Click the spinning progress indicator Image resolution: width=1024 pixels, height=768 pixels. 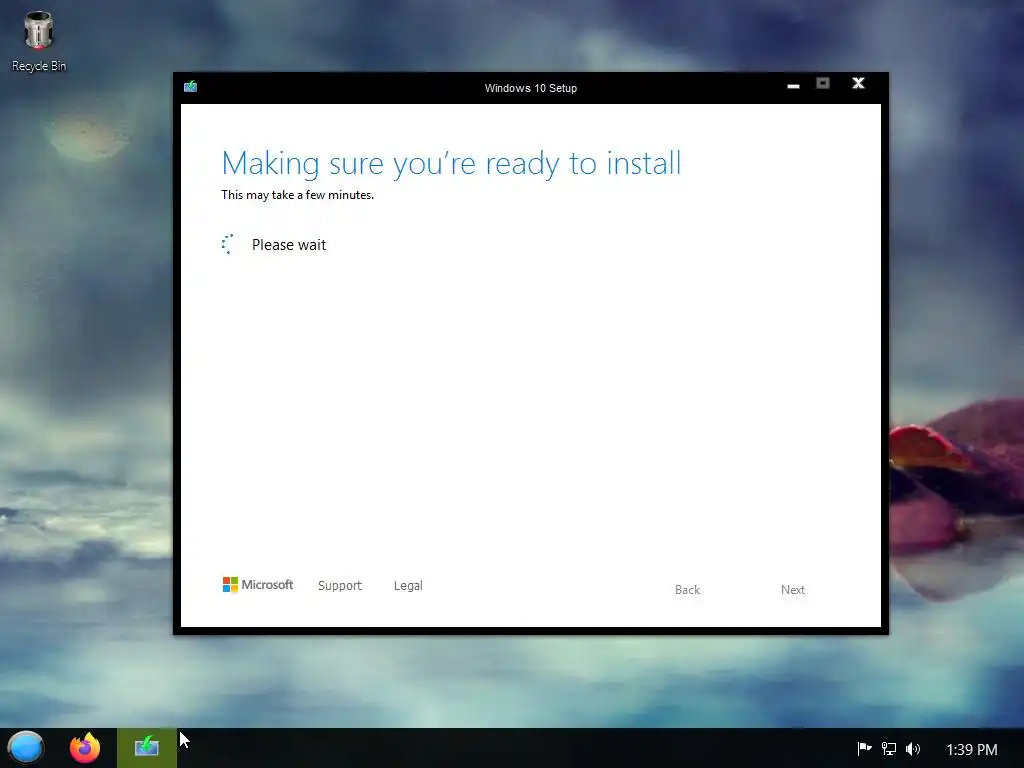[x=227, y=244]
